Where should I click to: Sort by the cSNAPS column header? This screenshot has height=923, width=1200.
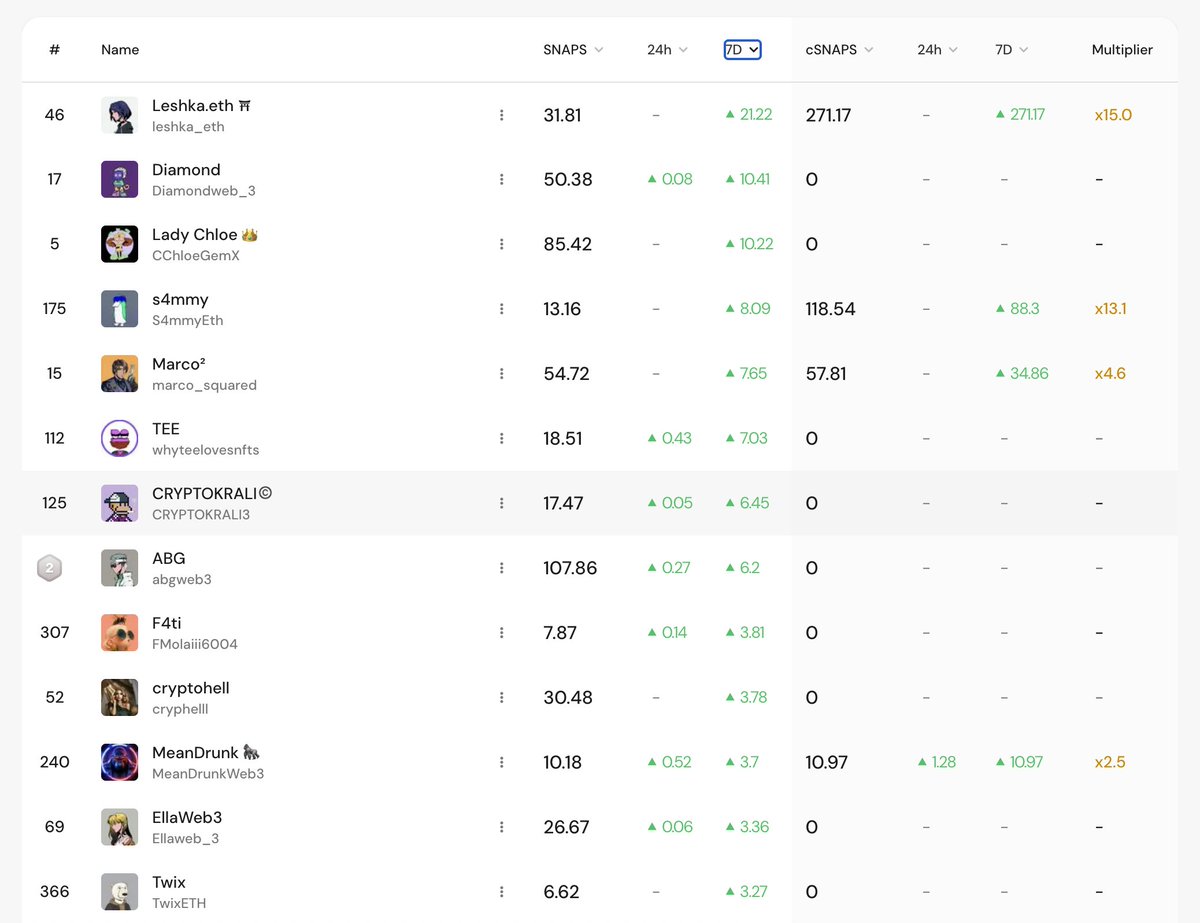tap(839, 49)
